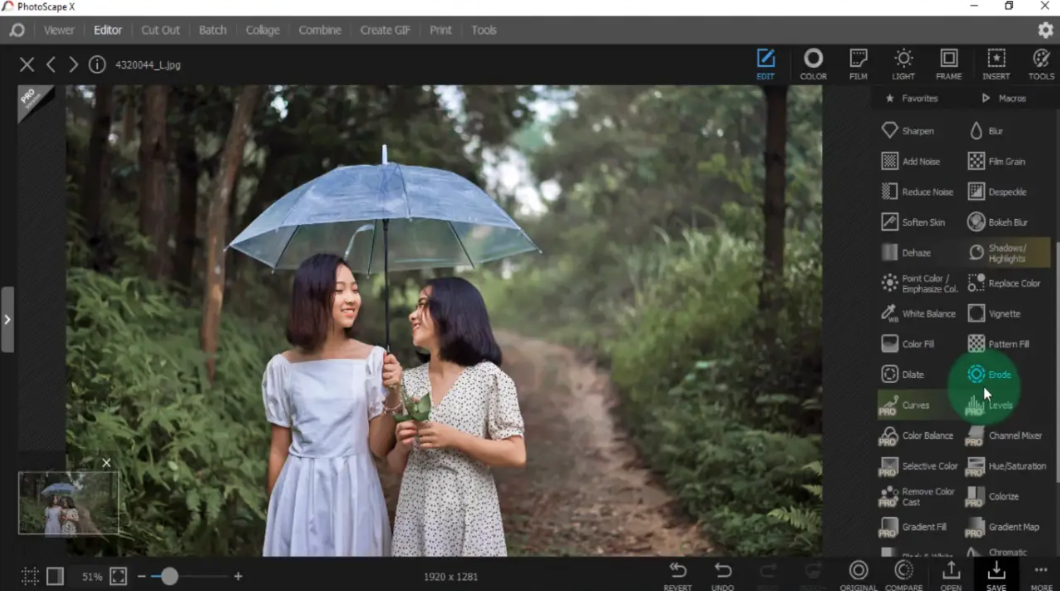1060x591 pixels.
Task: Choose the Film Grain effect
Action: pyautogui.click(x=996, y=161)
